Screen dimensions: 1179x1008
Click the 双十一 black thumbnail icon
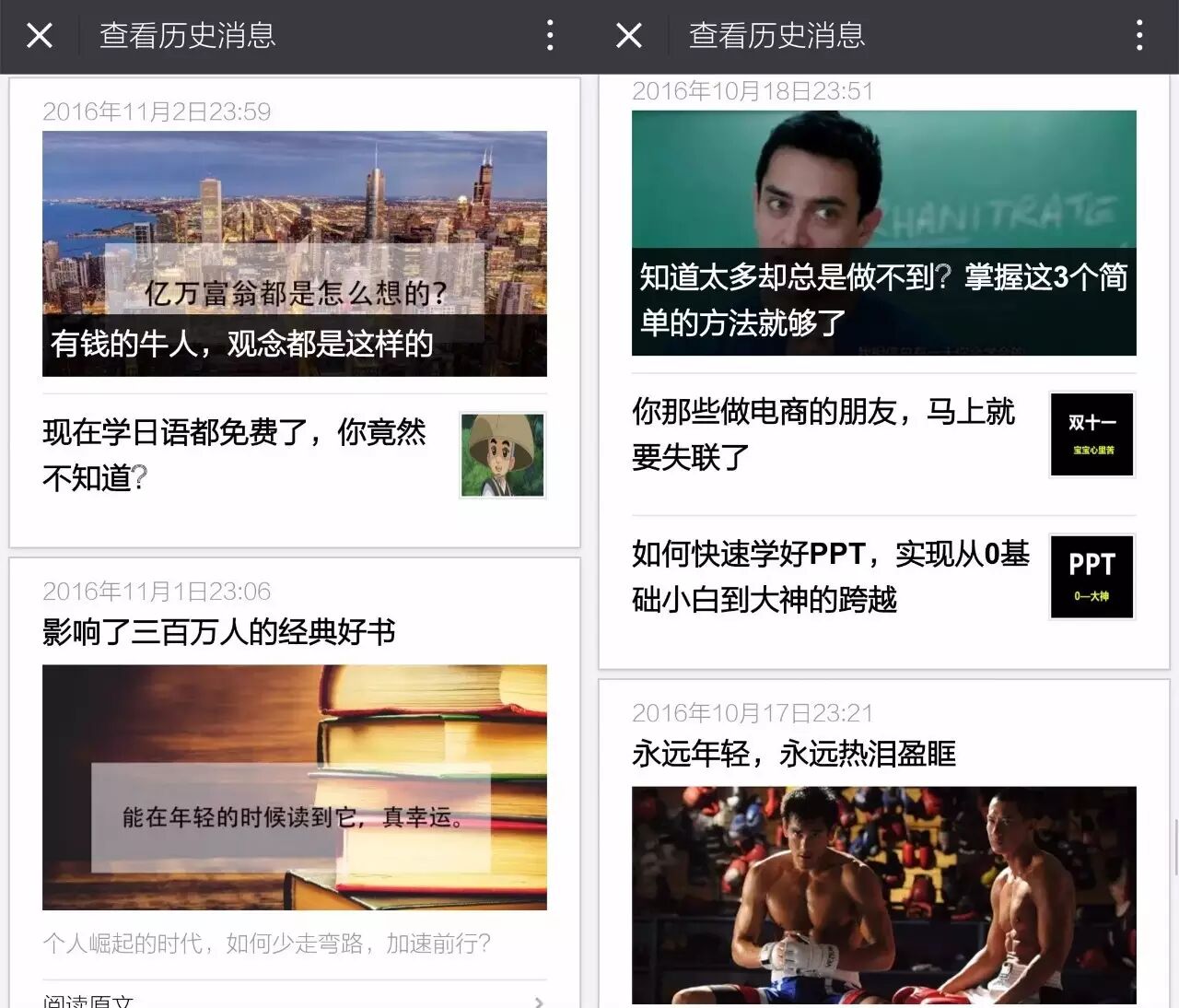[x=1091, y=434]
